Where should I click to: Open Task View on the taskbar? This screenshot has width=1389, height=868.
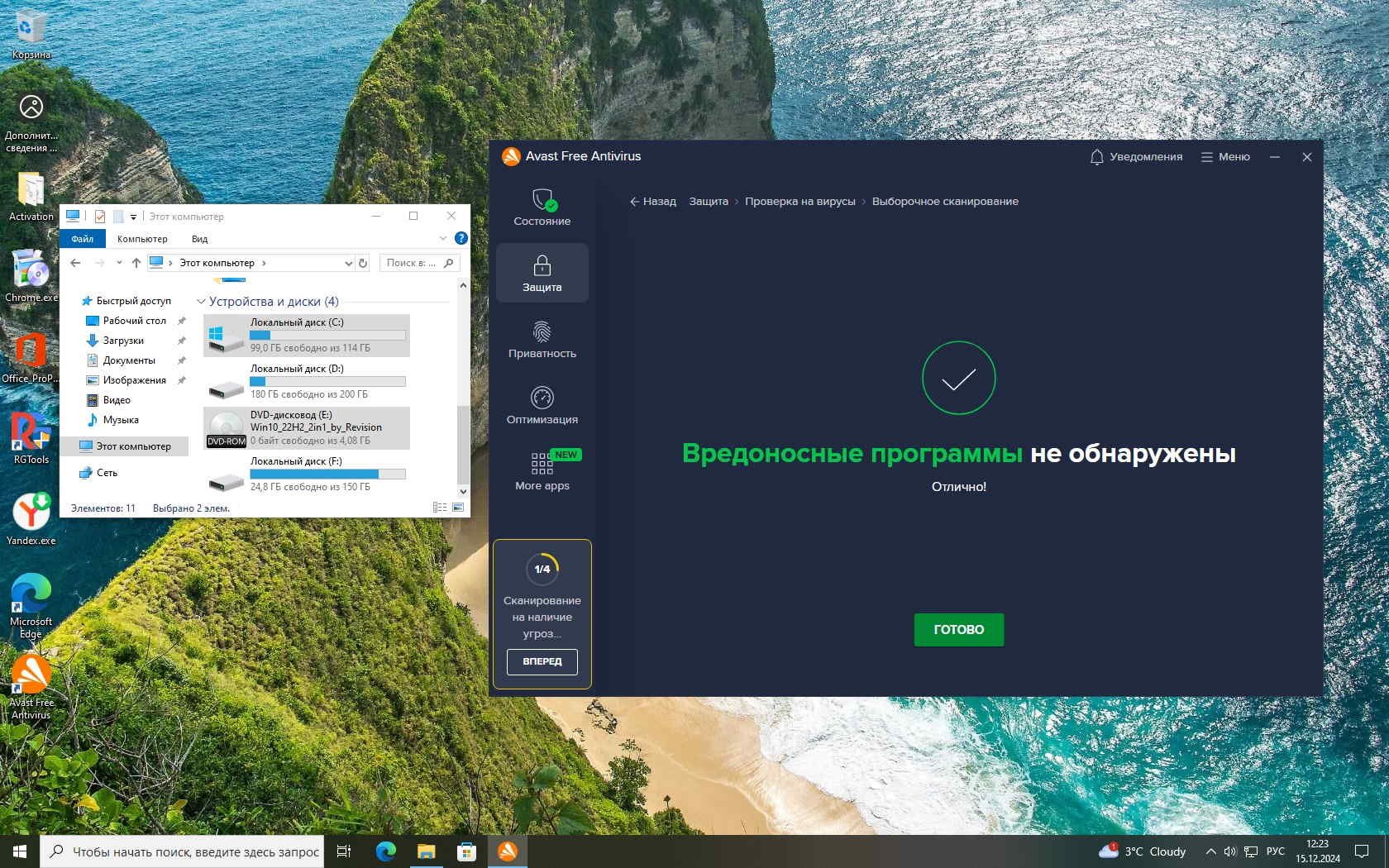344,851
